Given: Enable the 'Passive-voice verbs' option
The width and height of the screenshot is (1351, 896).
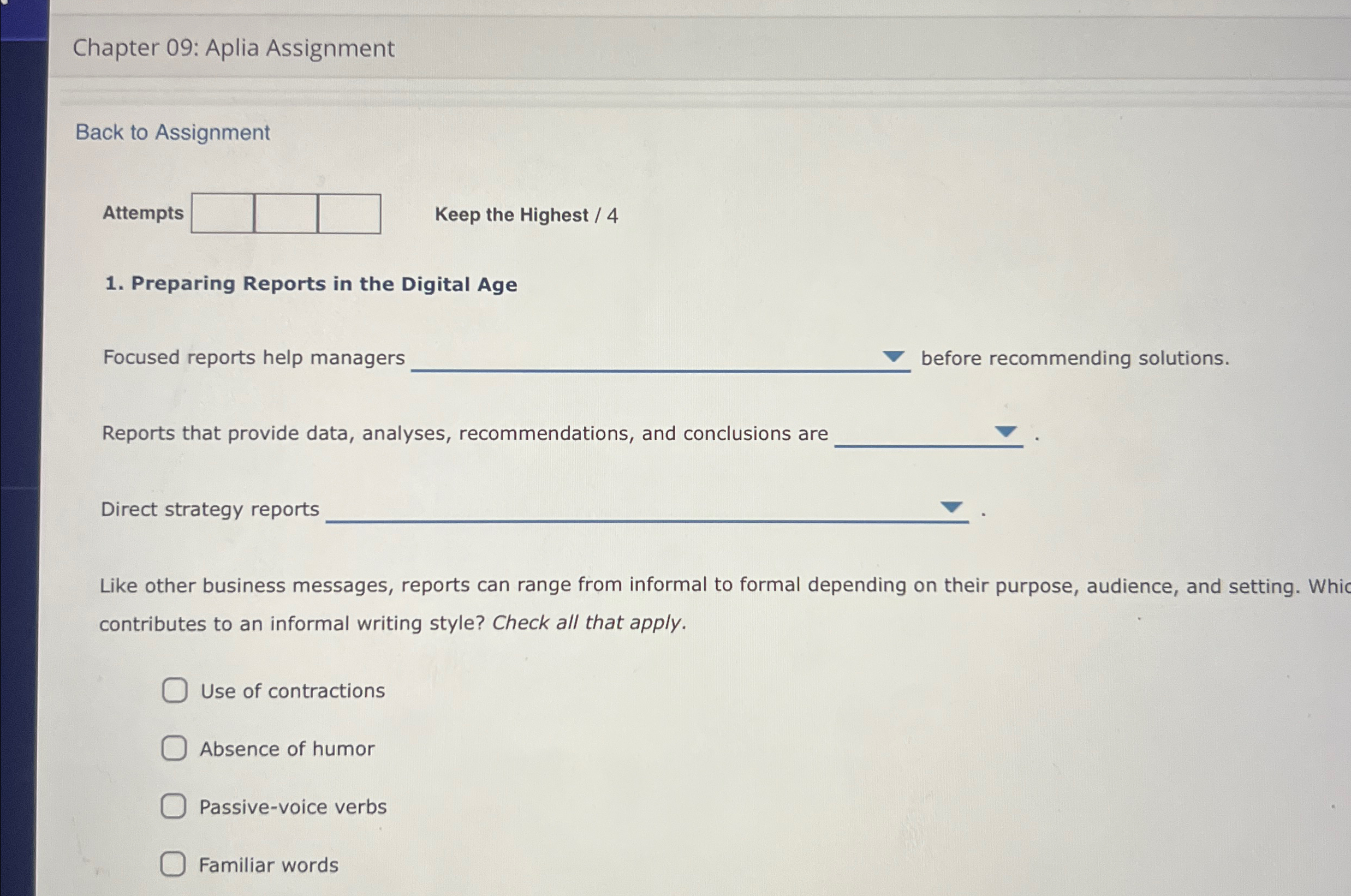Looking at the screenshot, I should click(174, 807).
